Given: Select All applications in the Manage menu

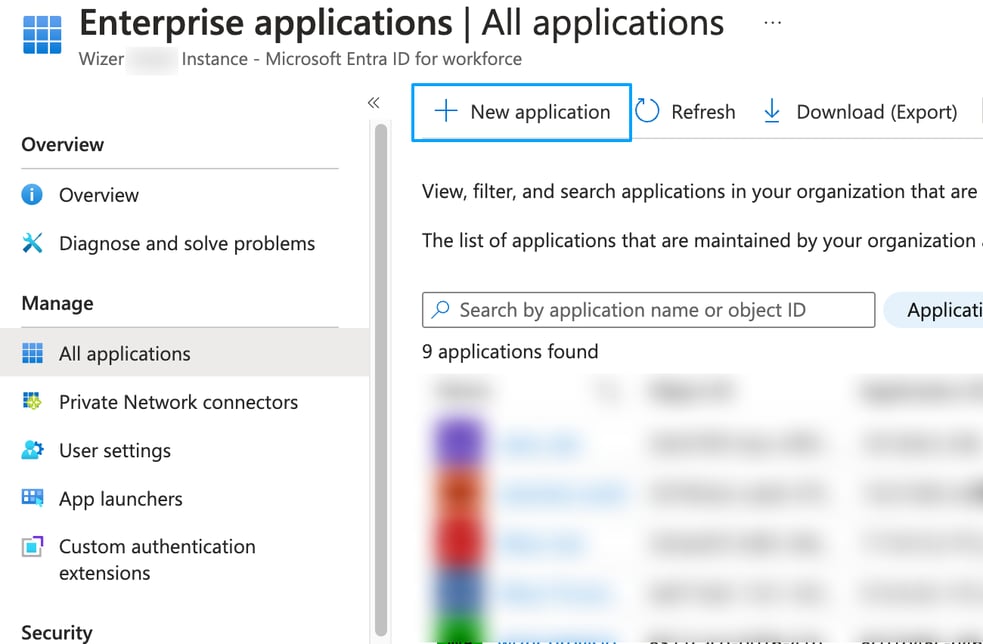Looking at the screenshot, I should (x=124, y=353).
